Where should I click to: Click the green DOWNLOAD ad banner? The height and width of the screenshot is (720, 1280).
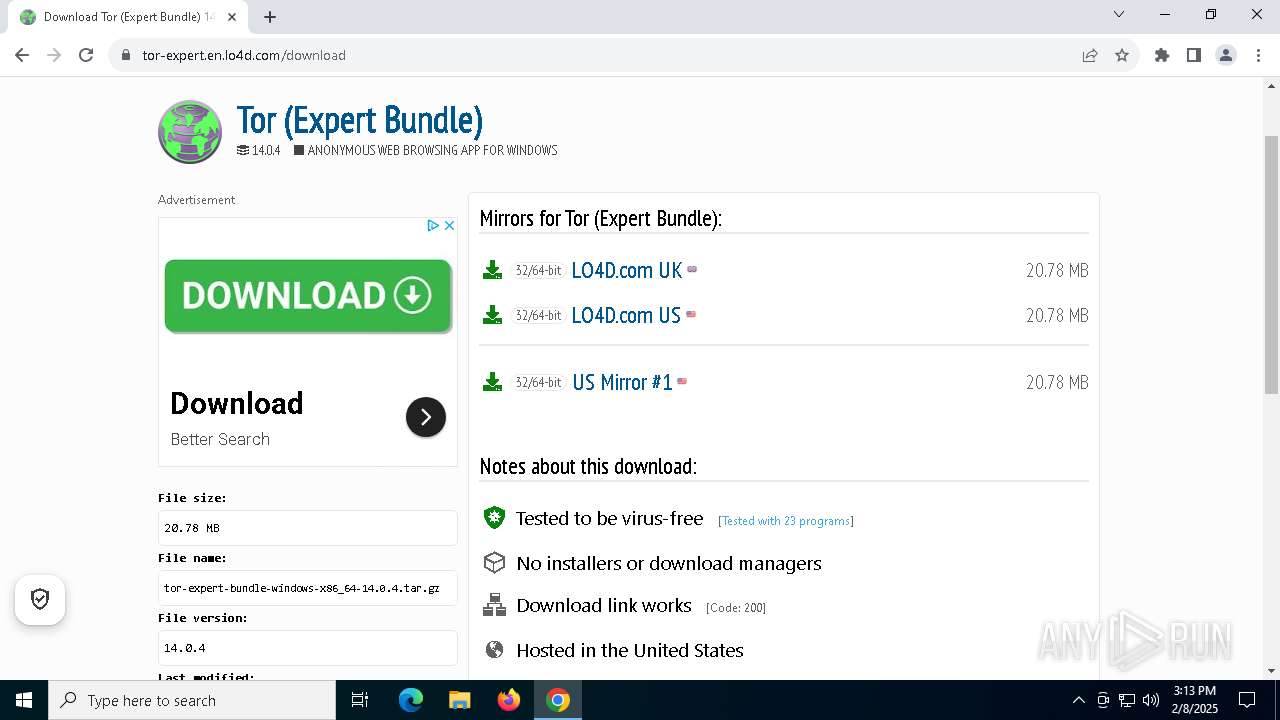(x=308, y=296)
